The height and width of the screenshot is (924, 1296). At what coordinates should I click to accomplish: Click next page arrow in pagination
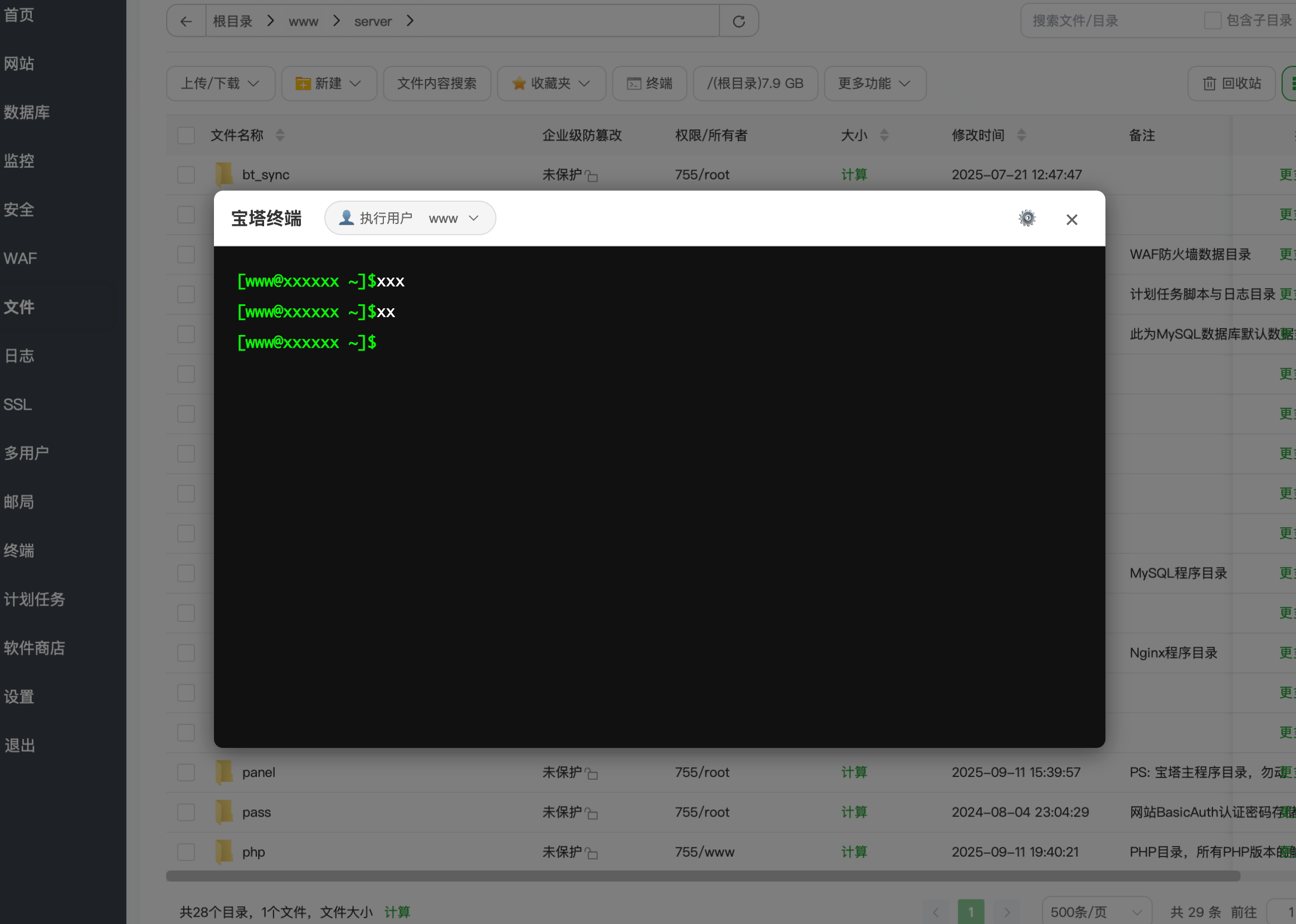pos(1007,912)
